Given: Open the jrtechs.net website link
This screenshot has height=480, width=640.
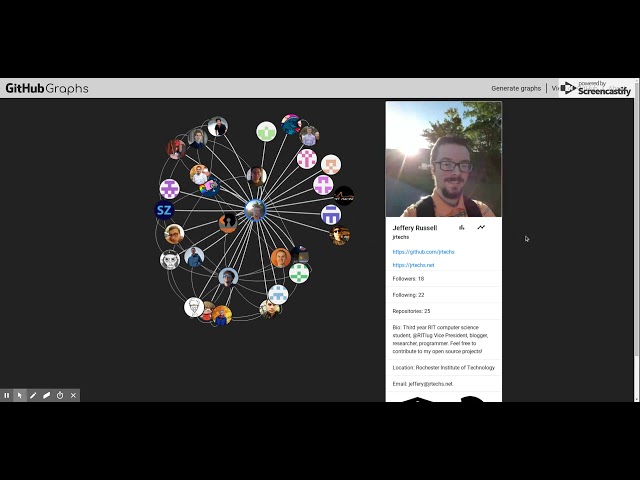Looking at the screenshot, I should click(x=413, y=265).
